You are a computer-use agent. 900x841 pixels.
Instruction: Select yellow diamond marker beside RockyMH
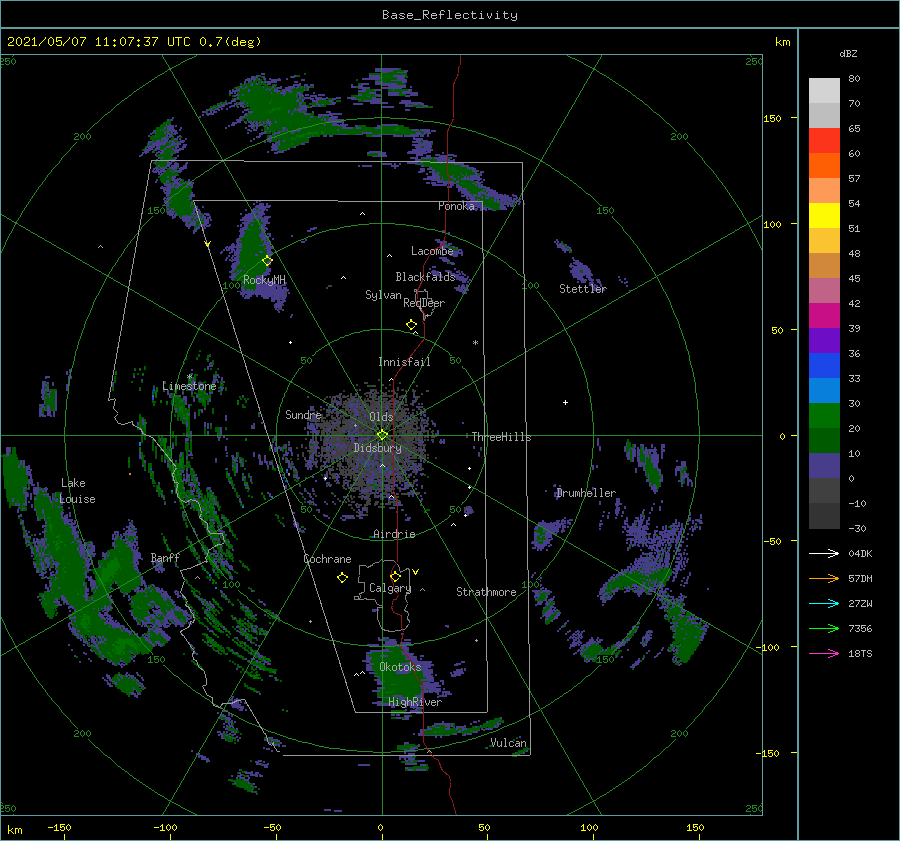[267, 261]
